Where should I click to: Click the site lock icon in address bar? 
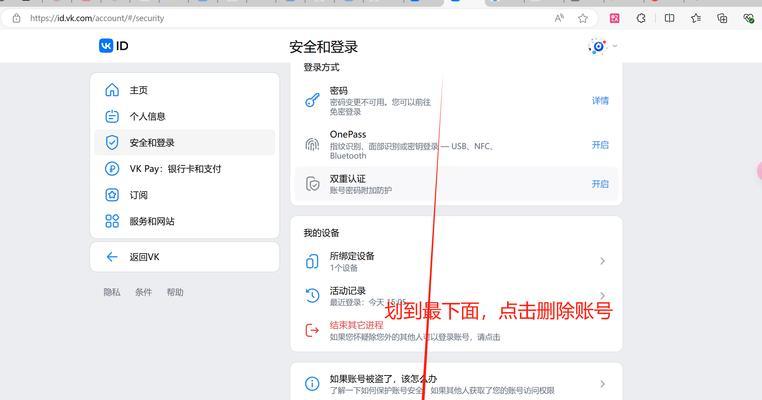[17, 18]
